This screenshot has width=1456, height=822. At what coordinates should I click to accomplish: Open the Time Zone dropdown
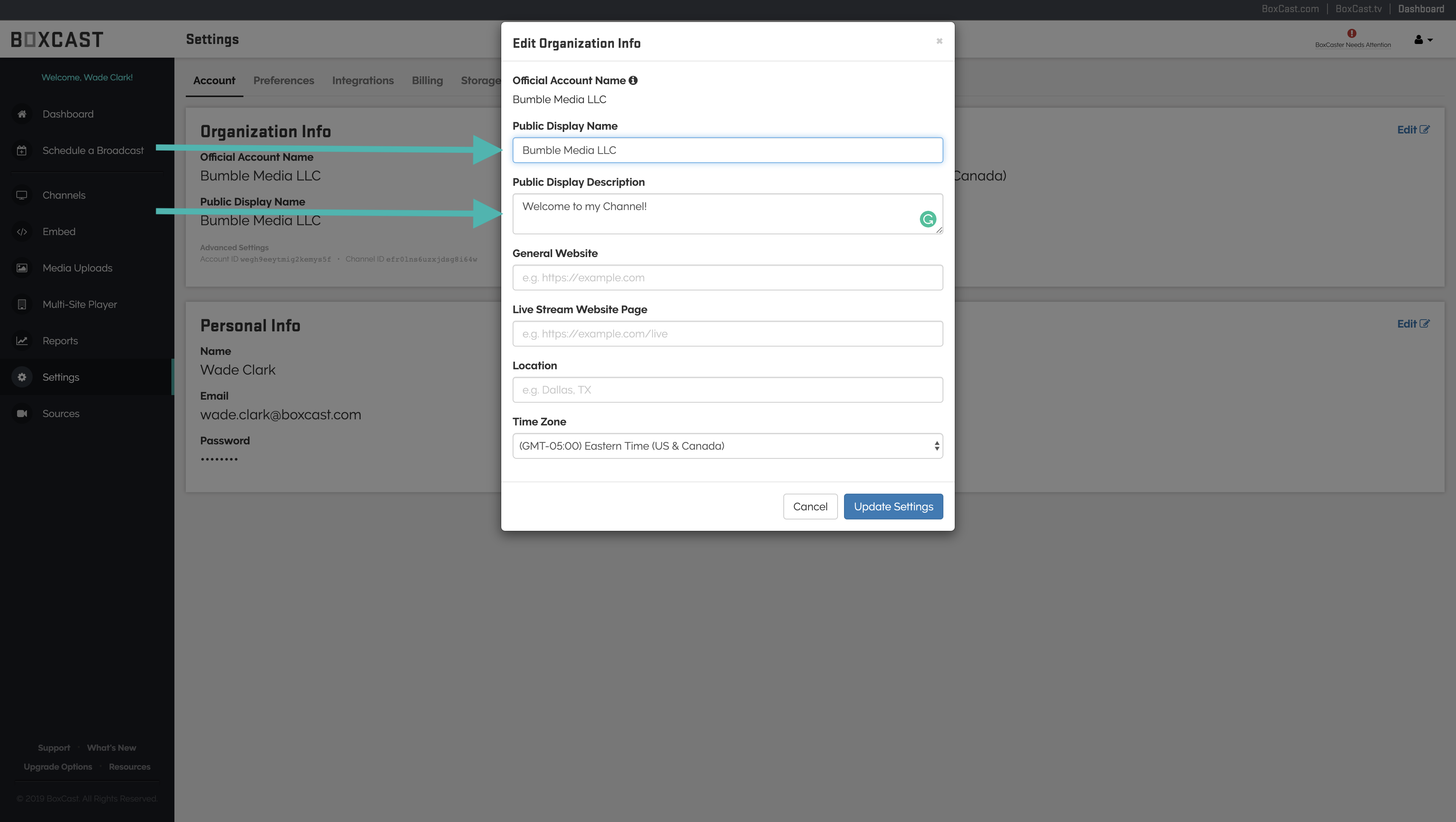[x=727, y=446]
